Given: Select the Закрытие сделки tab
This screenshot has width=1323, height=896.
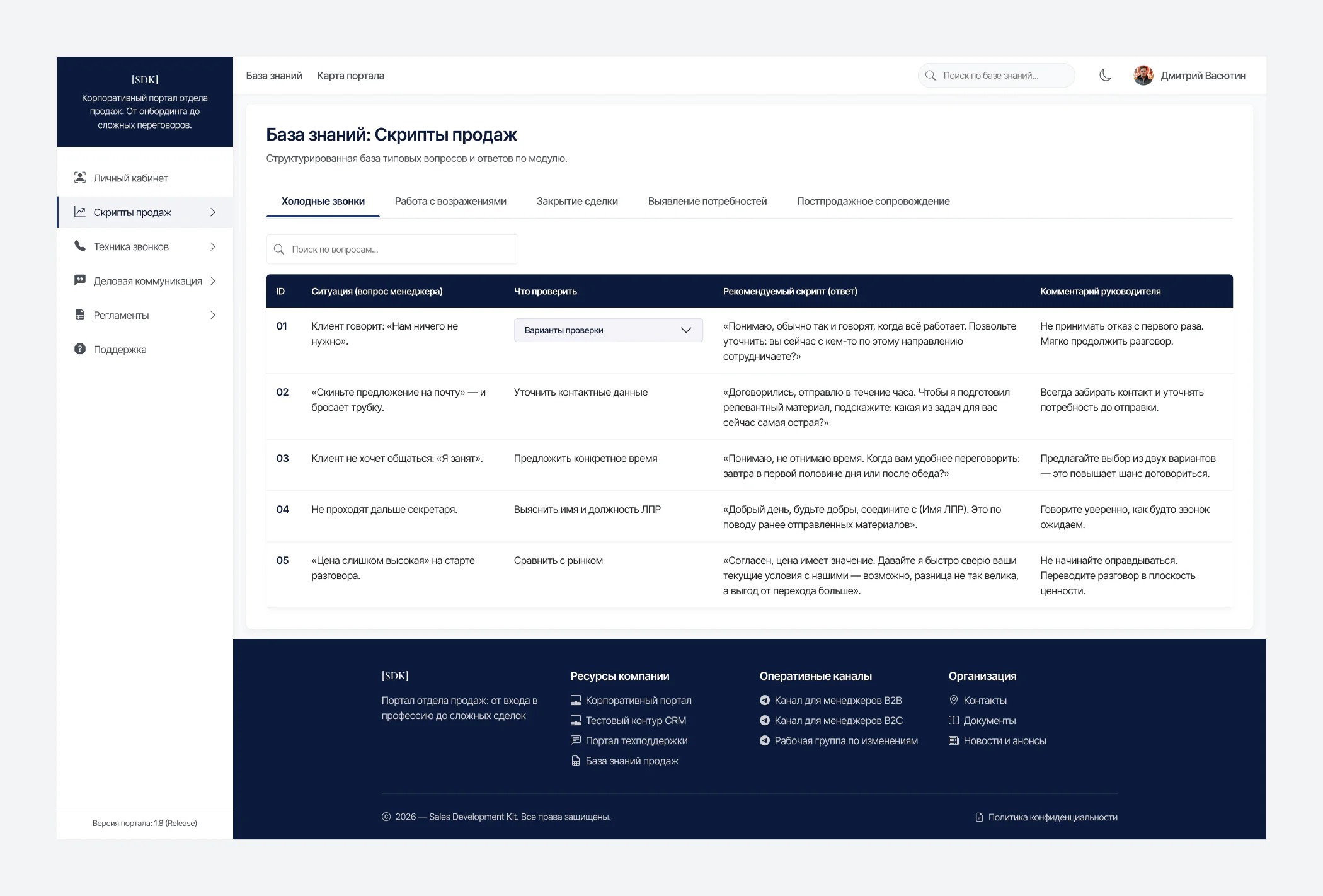Looking at the screenshot, I should click(x=577, y=202).
